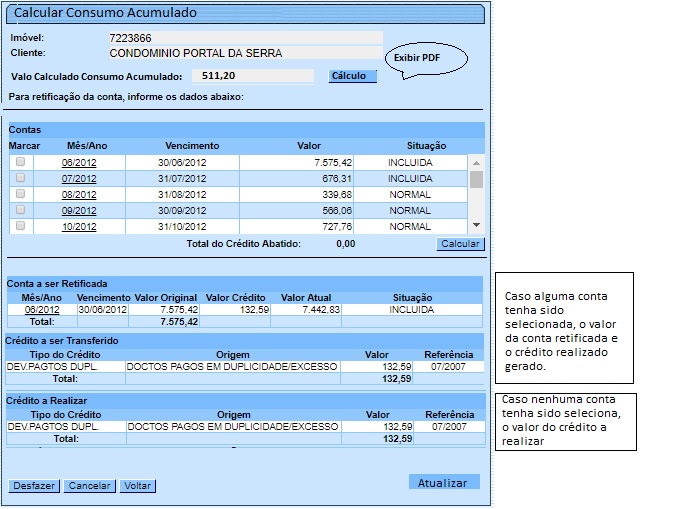Open the 06/2012 link in Contas list
The height and width of the screenshot is (509, 681).
point(79,162)
